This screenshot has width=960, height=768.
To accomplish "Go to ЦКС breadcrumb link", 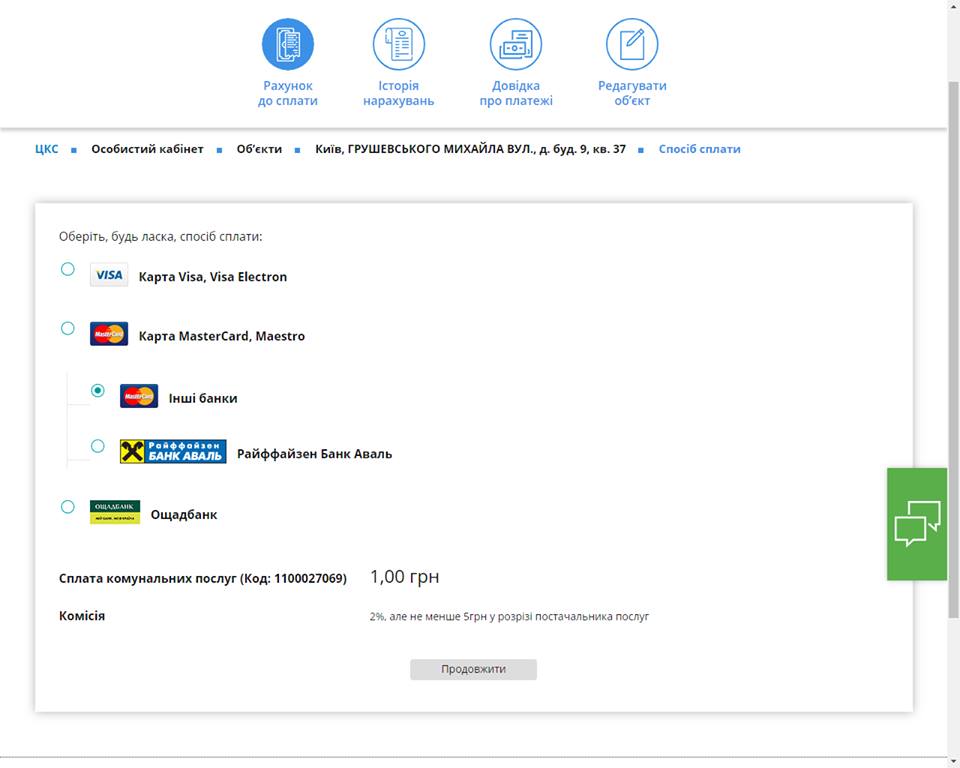I will click(x=47, y=149).
